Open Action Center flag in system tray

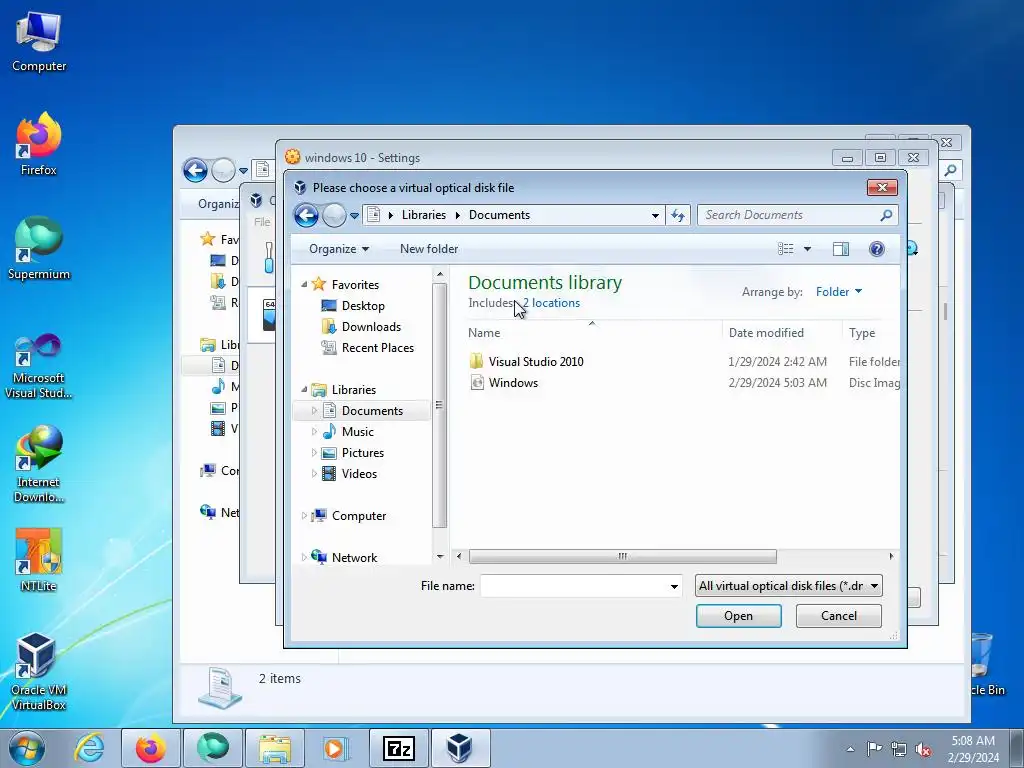coord(874,748)
